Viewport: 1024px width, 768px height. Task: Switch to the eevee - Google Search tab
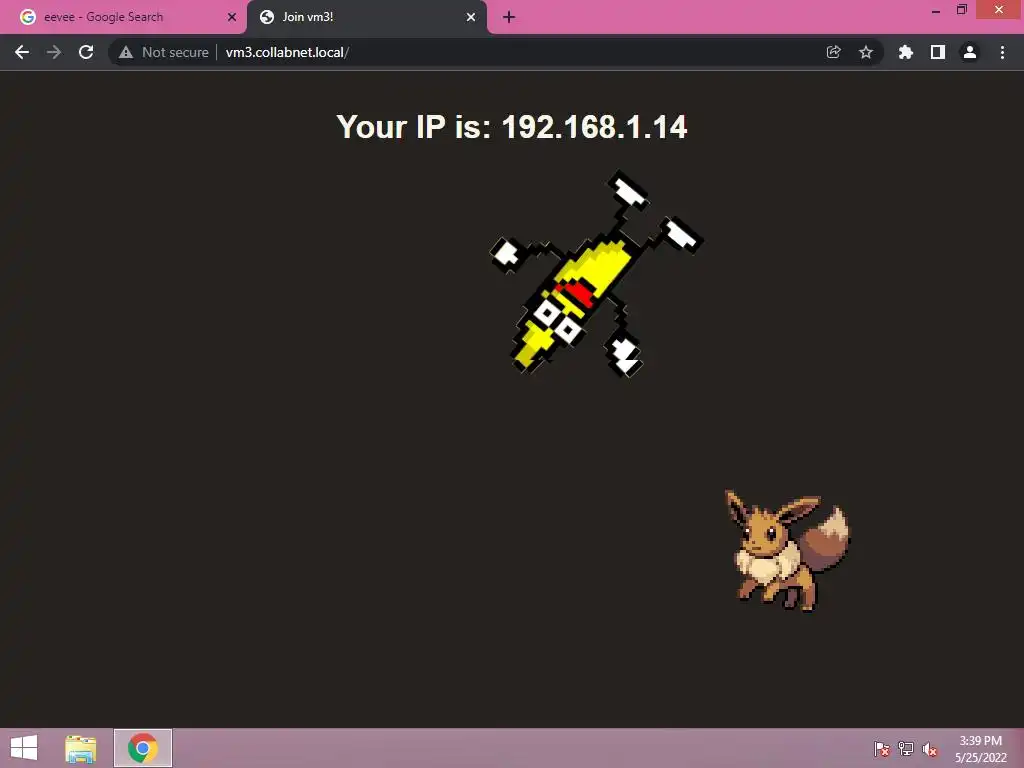123,17
